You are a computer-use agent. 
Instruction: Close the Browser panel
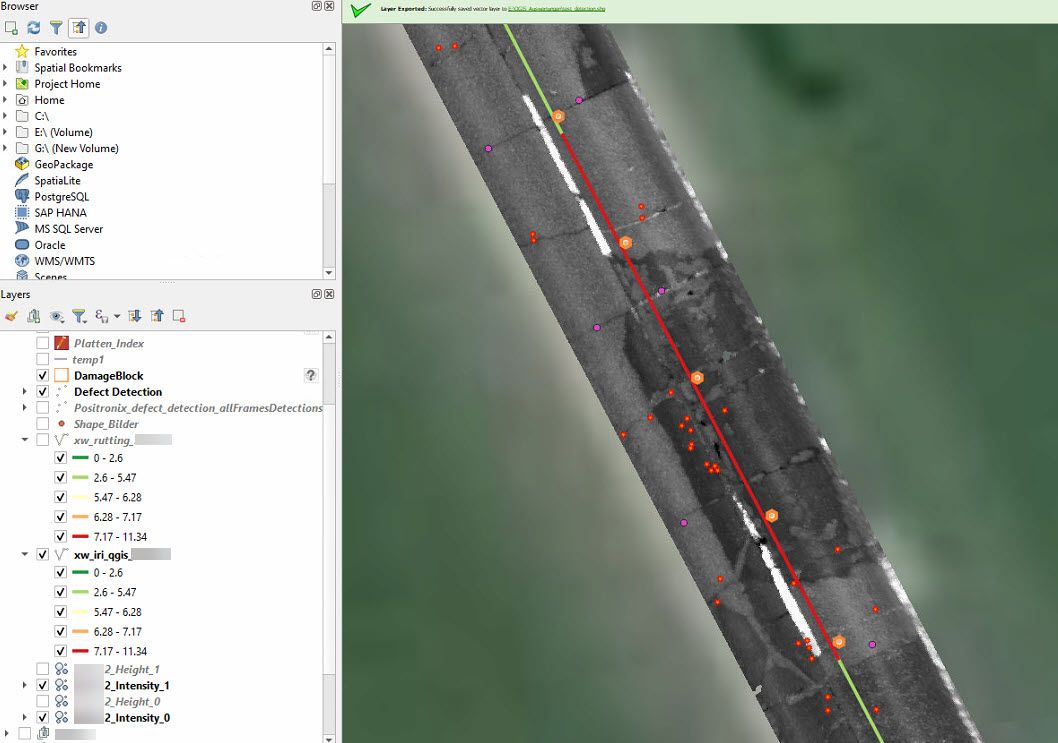point(329,6)
